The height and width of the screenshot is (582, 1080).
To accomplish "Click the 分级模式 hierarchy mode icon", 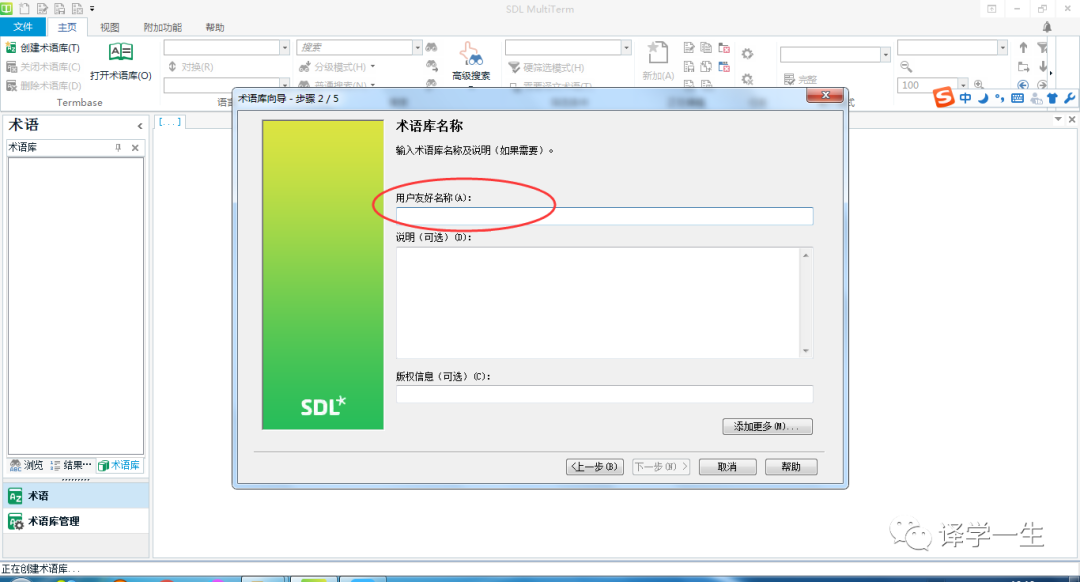I will coord(304,67).
